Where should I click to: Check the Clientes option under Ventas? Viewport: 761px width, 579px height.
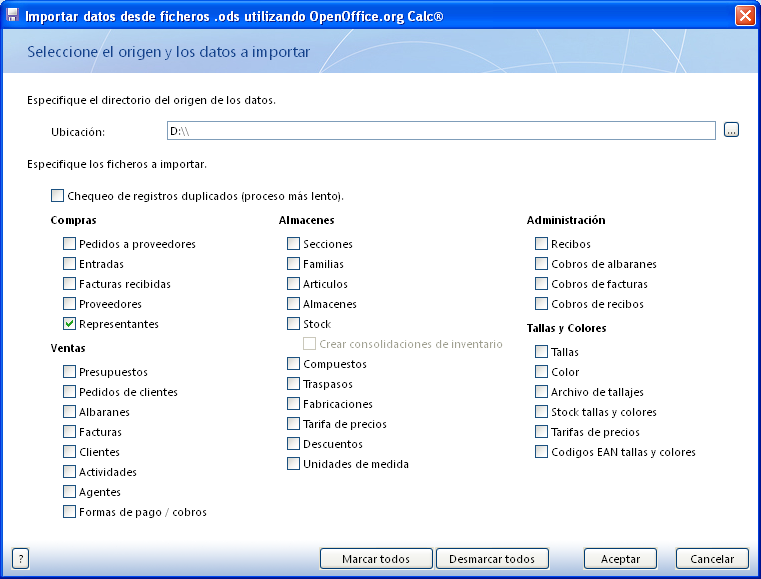click(69, 452)
